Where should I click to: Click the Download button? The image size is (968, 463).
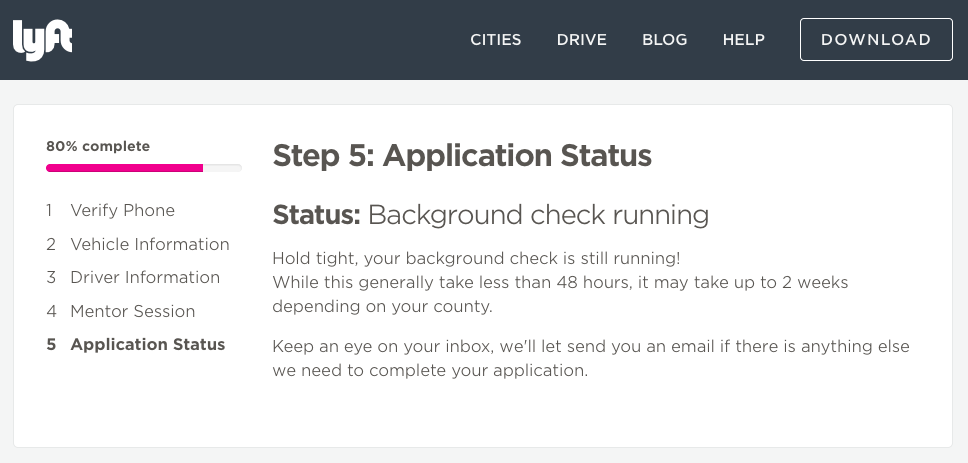click(876, 40)
